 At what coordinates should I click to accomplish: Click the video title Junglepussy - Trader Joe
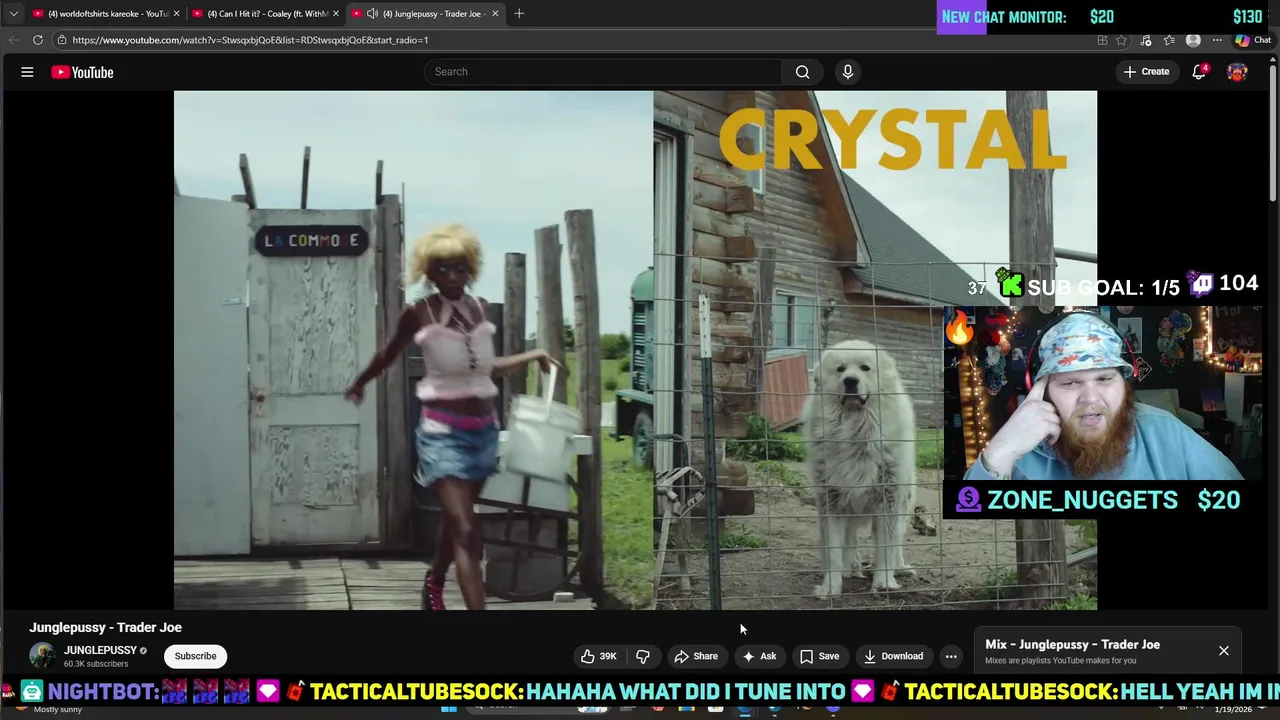click(105, 627)
